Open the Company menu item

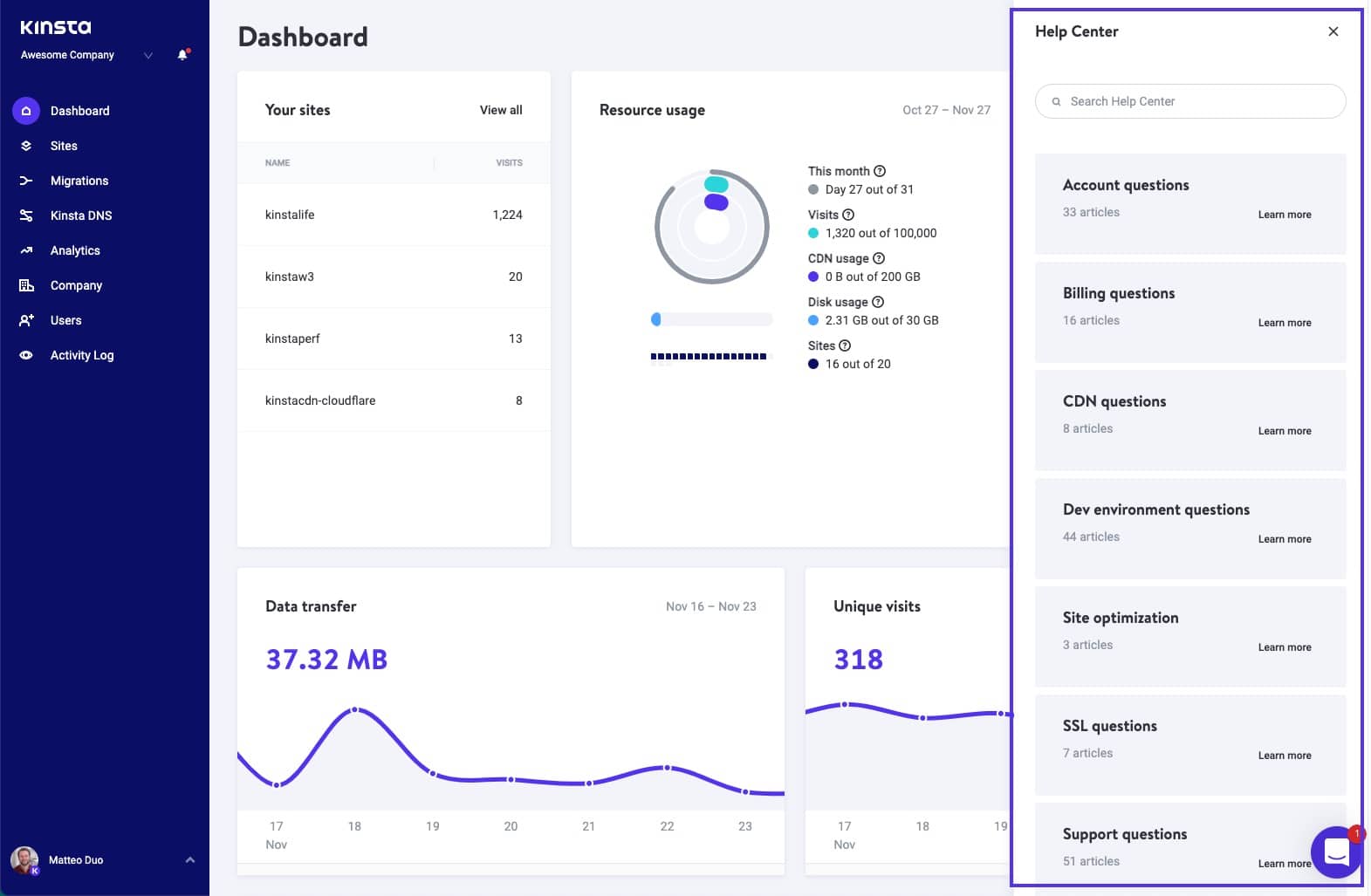(x=76, y=285)
